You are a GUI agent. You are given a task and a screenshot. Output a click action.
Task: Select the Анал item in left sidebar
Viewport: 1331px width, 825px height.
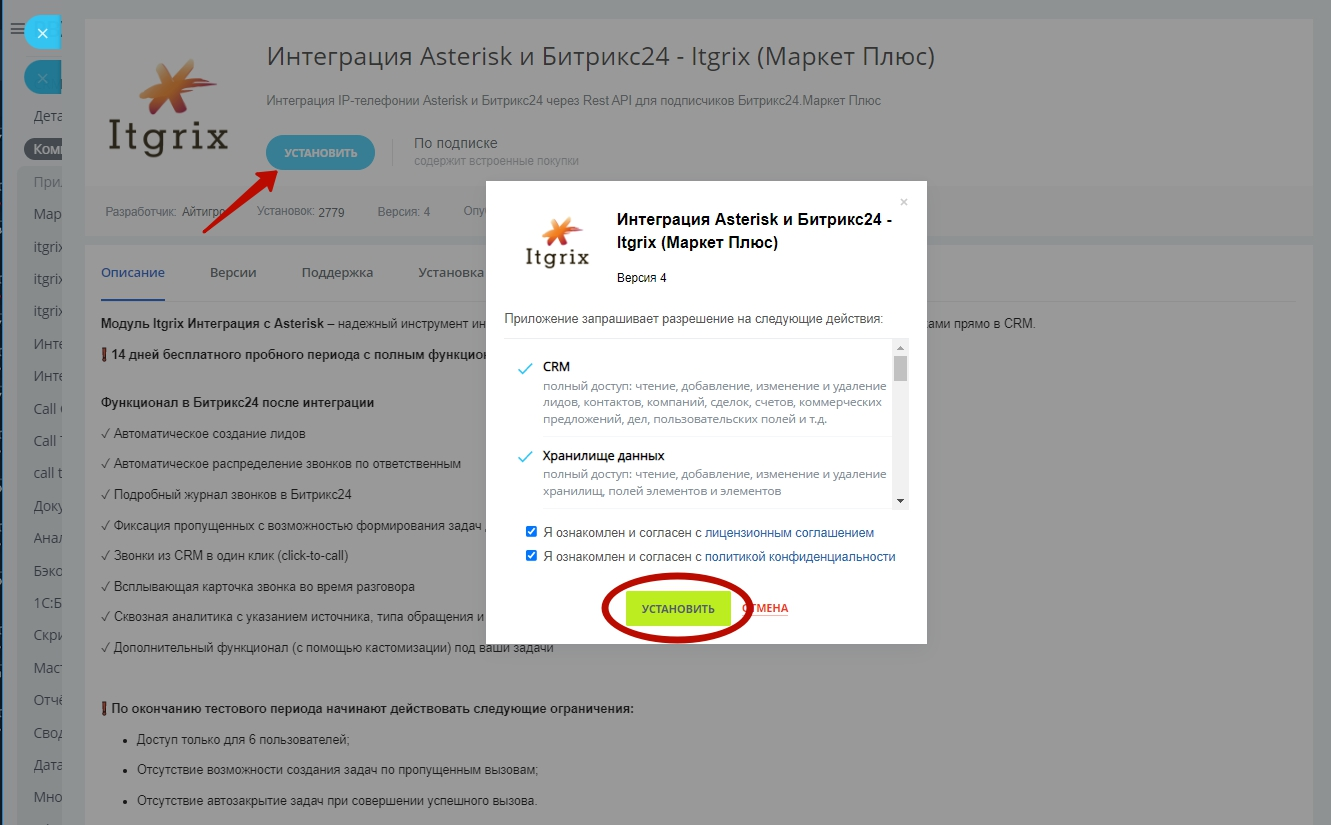point(48,538)
